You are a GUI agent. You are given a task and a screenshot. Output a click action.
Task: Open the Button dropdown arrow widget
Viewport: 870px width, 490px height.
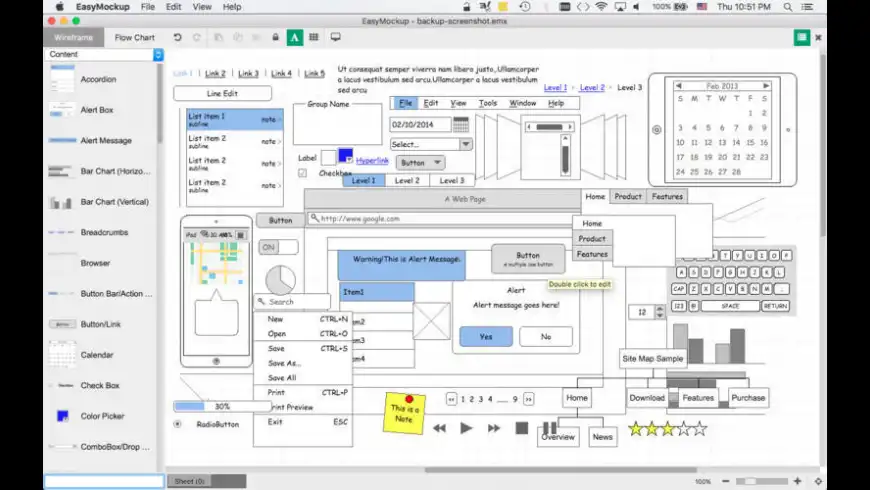click(x=437, y=163)
